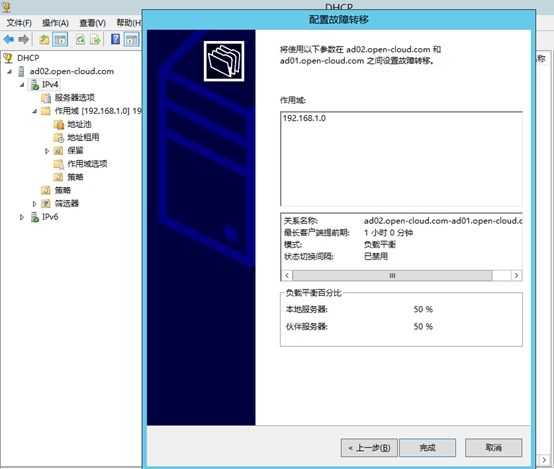Click the 地址池 folder icon

coord(59,124)
